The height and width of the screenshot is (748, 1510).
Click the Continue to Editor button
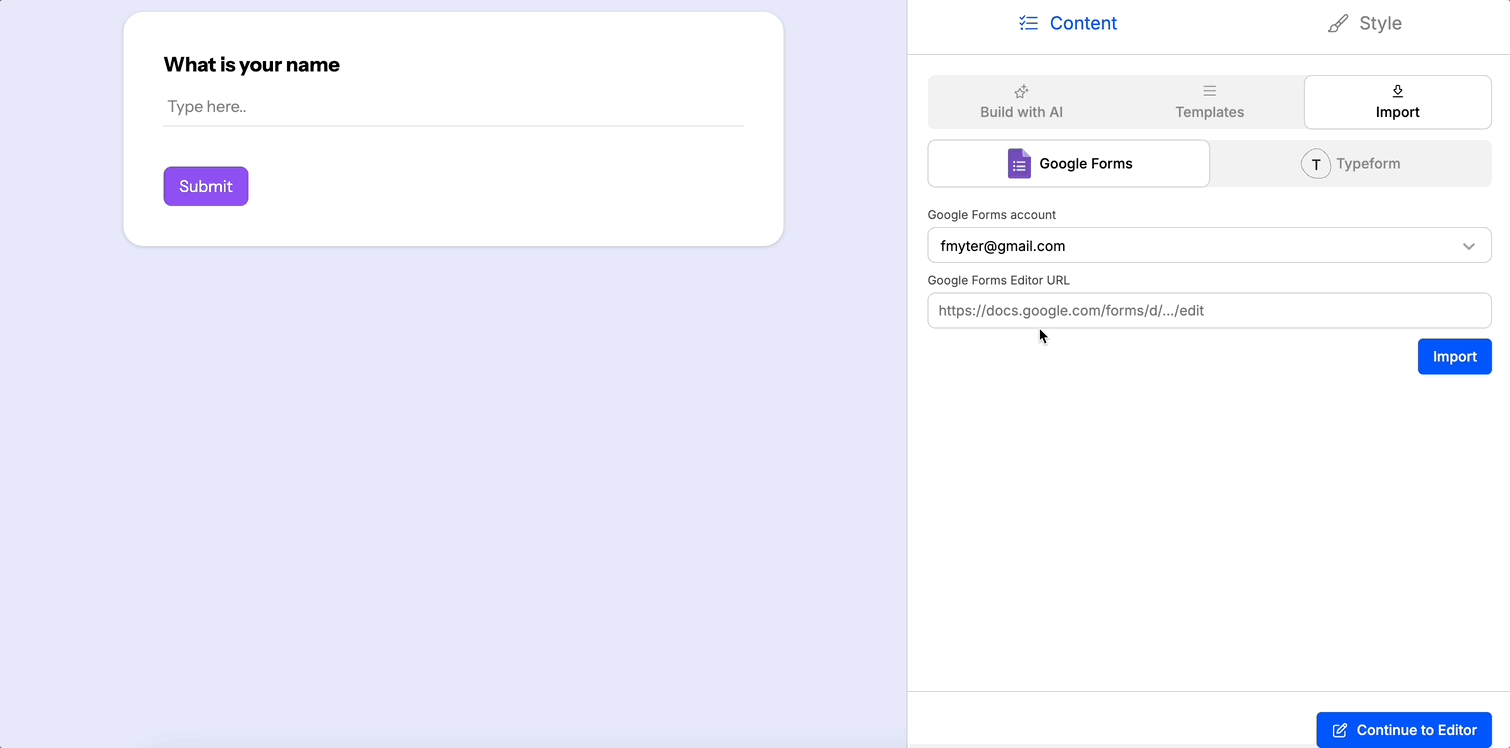(x=1404, y=730)
